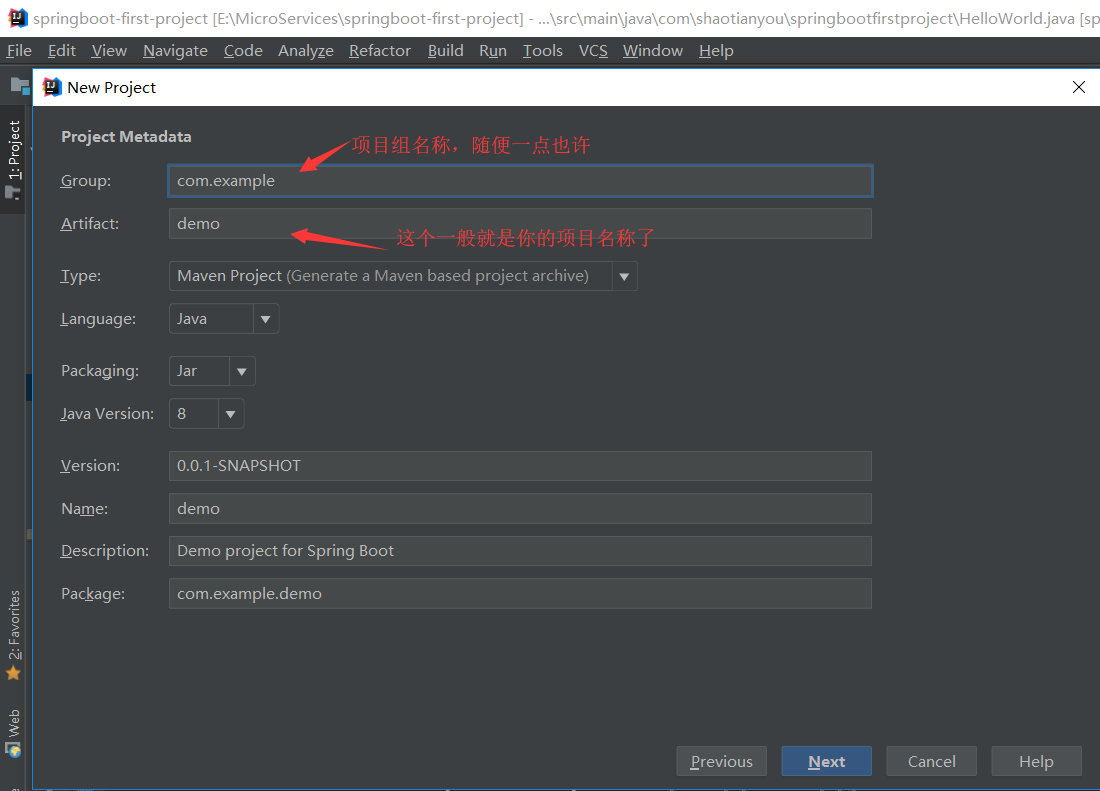Click the Group: label
Viewport: 1100px width, 791px height.
click(86, 181)
